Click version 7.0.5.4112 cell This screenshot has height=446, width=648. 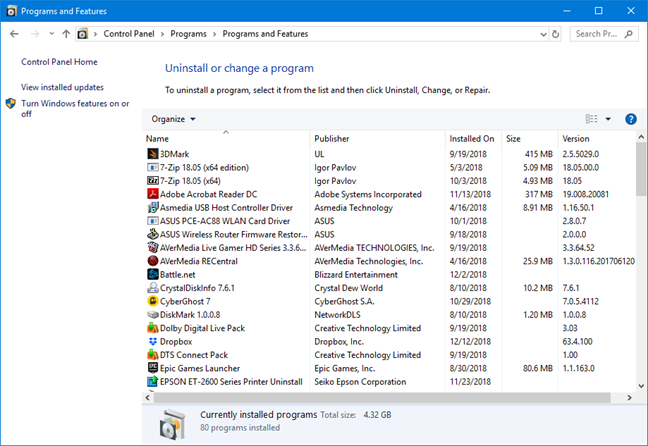click(x=580, y=301)
